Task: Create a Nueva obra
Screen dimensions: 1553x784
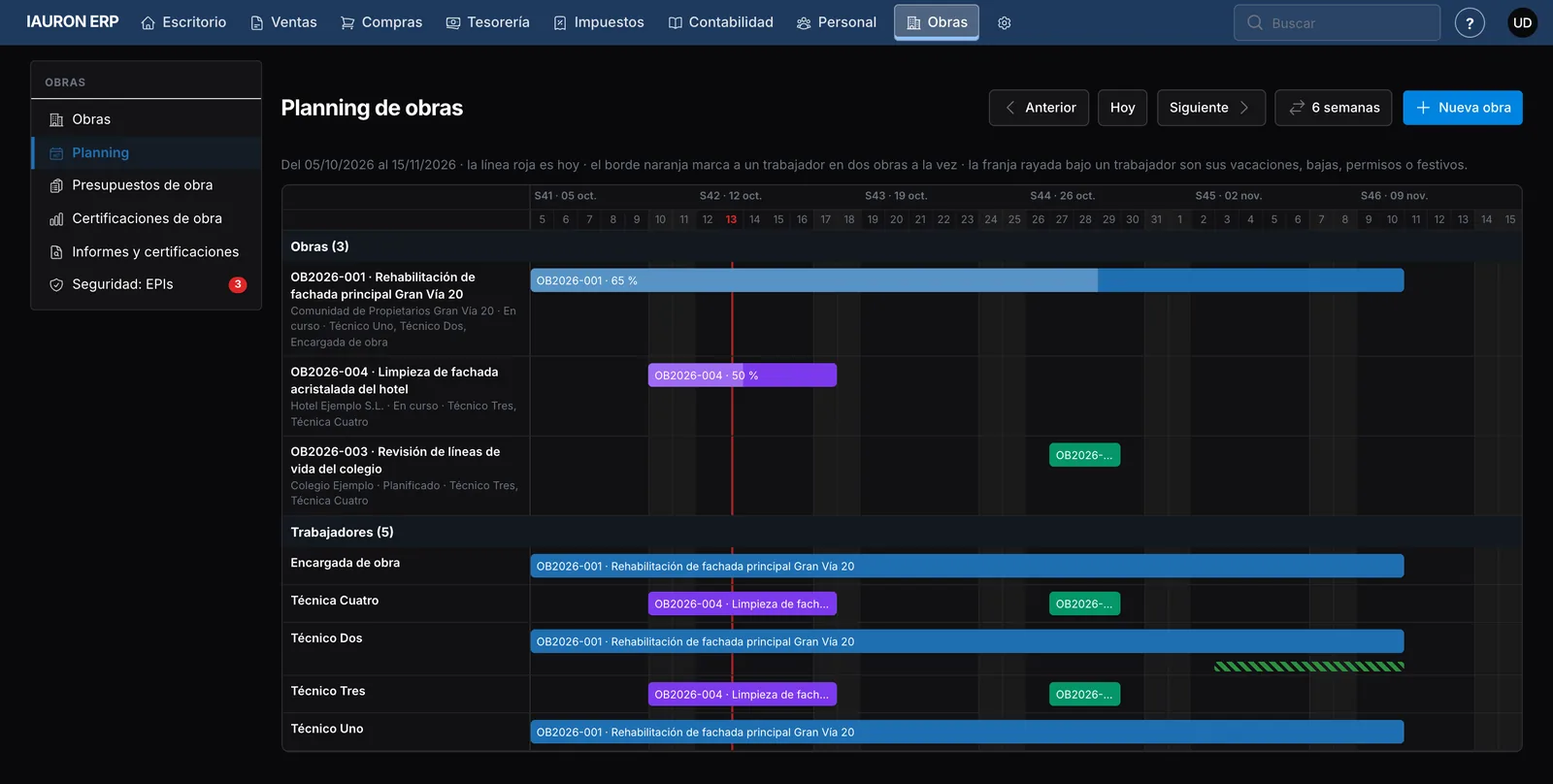Action: point(1463,108)
